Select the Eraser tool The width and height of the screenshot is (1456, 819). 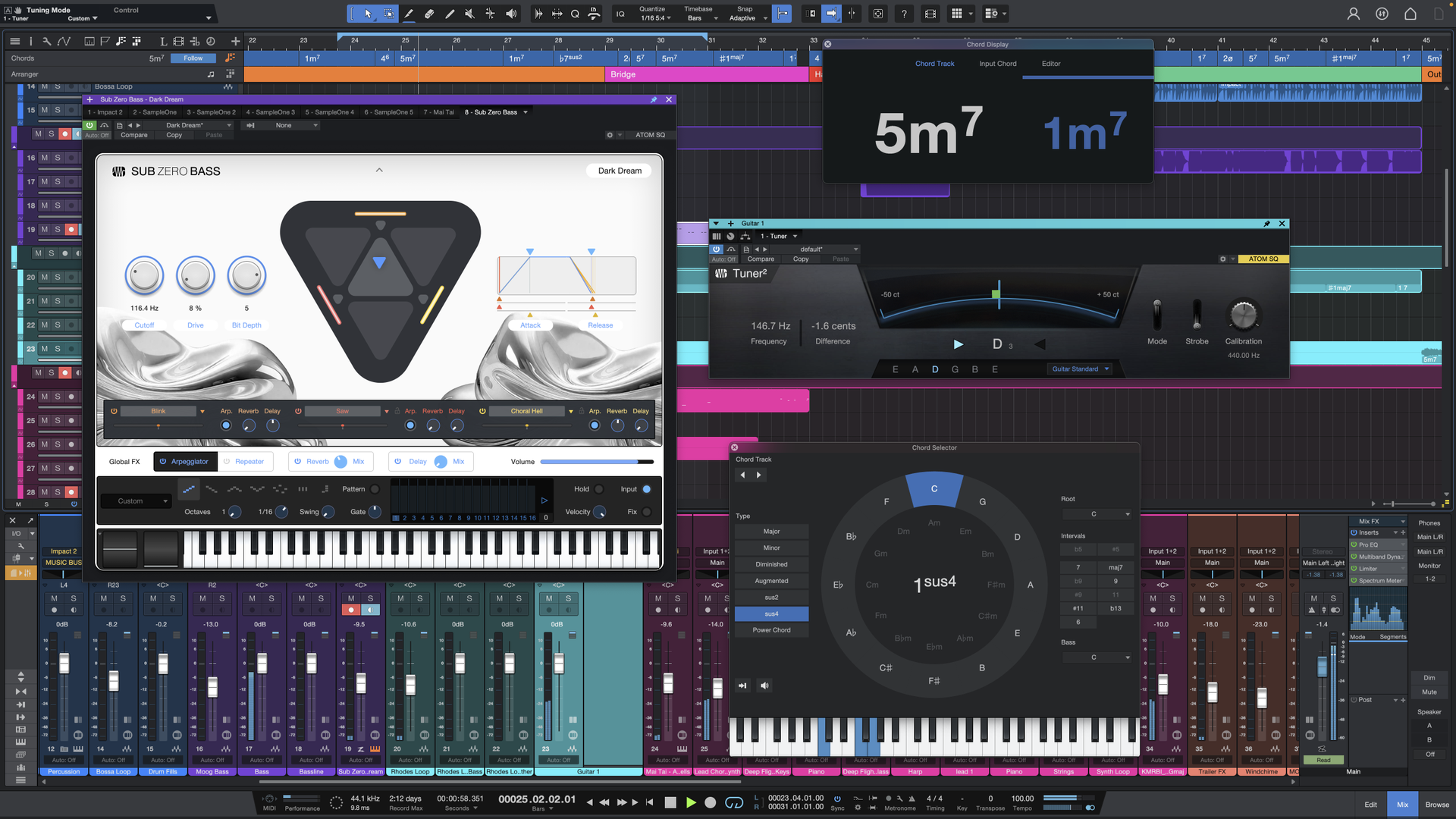pos(428,13)
